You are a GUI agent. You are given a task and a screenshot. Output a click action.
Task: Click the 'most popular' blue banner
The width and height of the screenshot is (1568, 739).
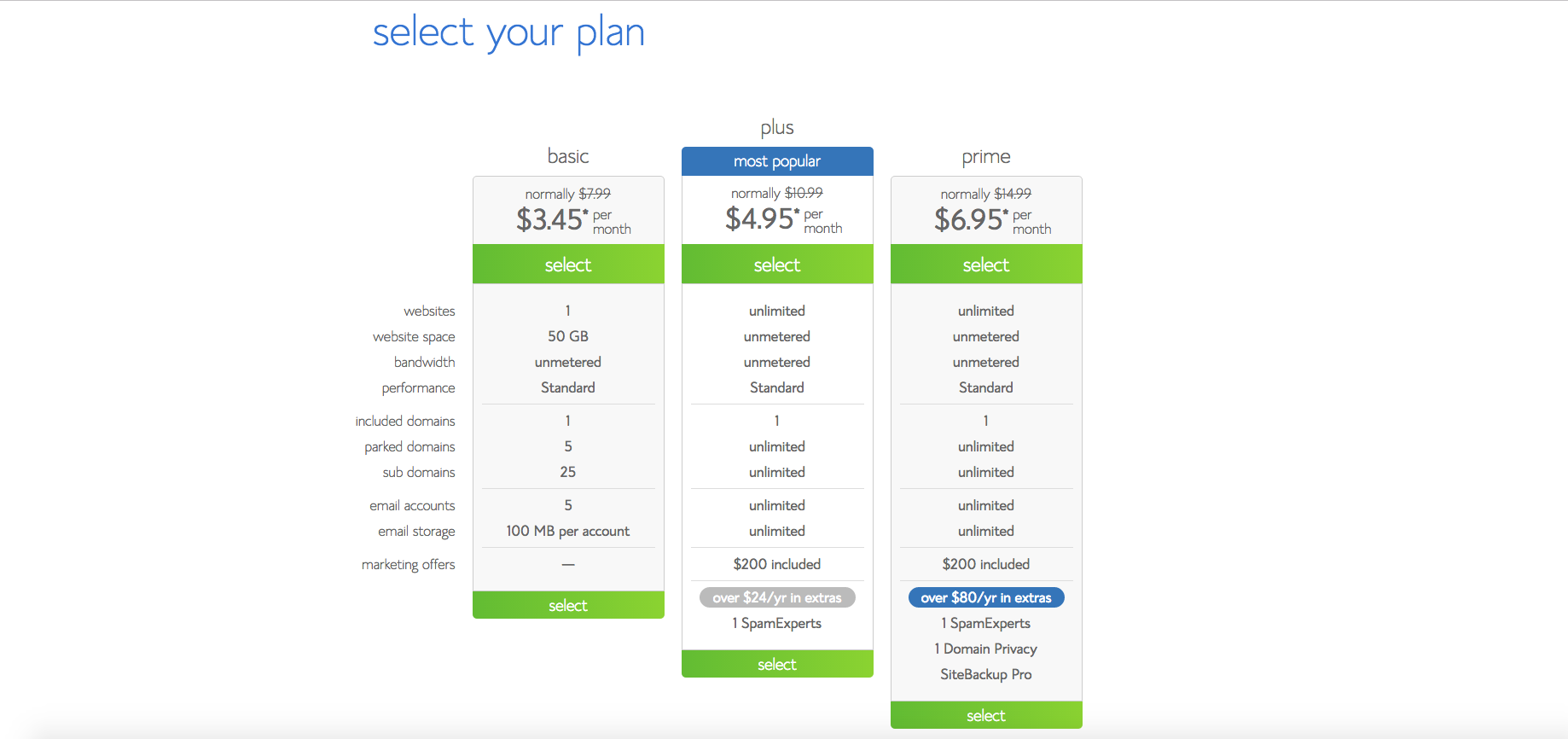coord(777,161)
